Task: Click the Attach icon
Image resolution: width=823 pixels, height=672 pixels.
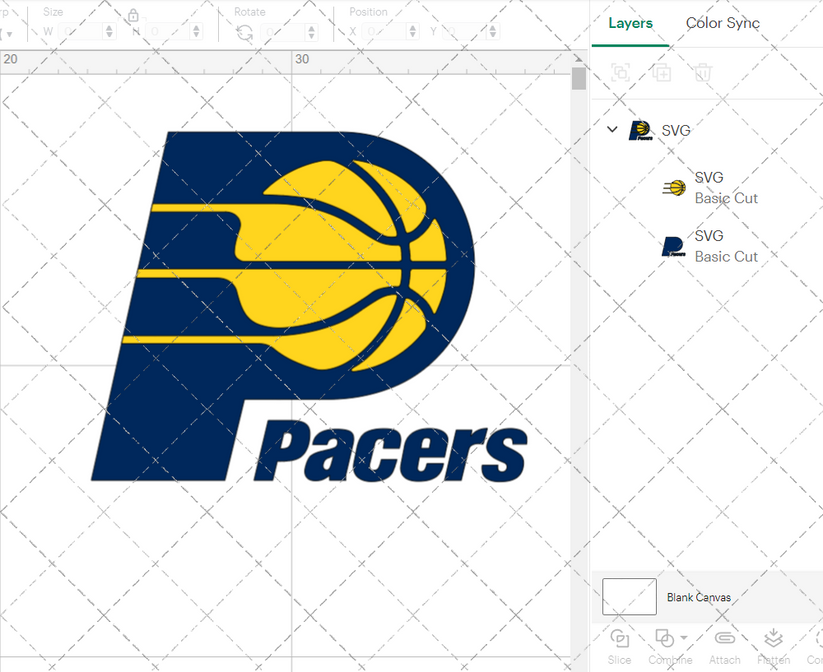Action: tap(724, 637)
